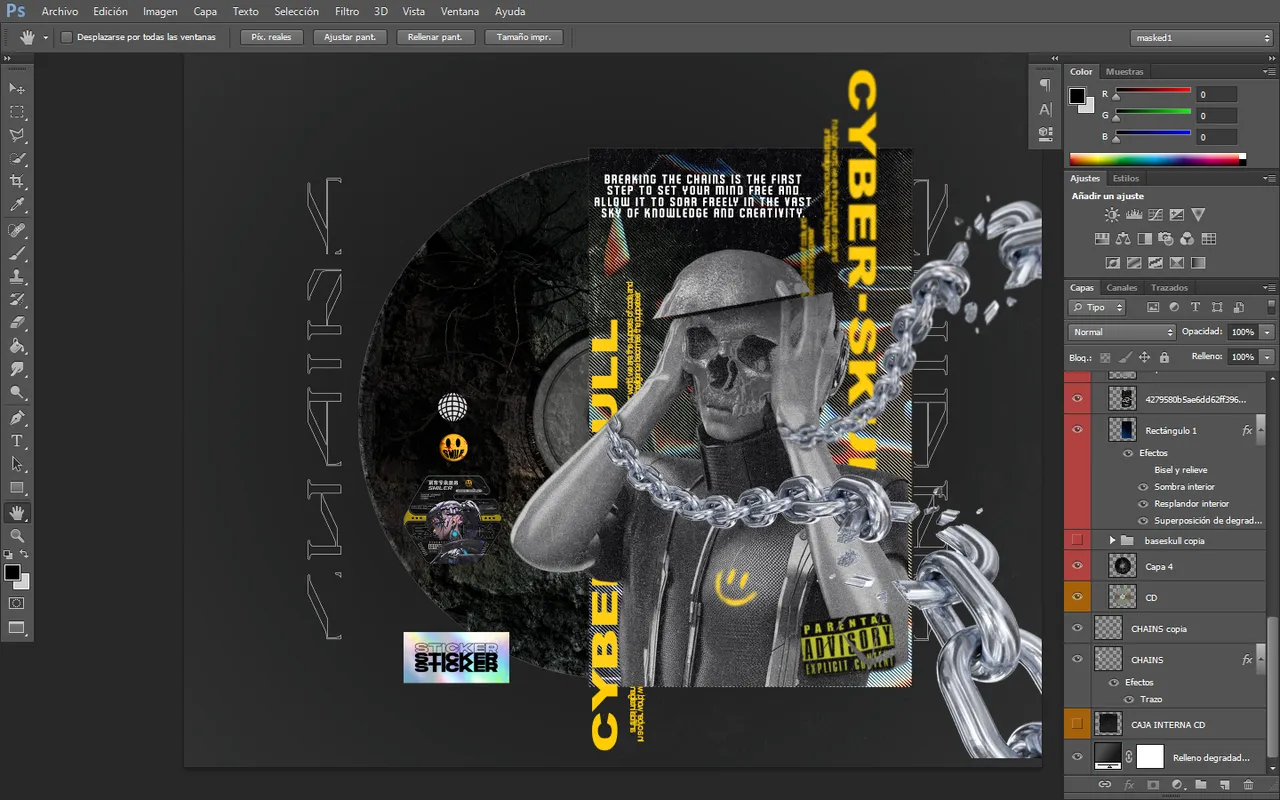Select the Horizontal Type tool
Viewport: 1280px width, 800px height.
point(17,440)
